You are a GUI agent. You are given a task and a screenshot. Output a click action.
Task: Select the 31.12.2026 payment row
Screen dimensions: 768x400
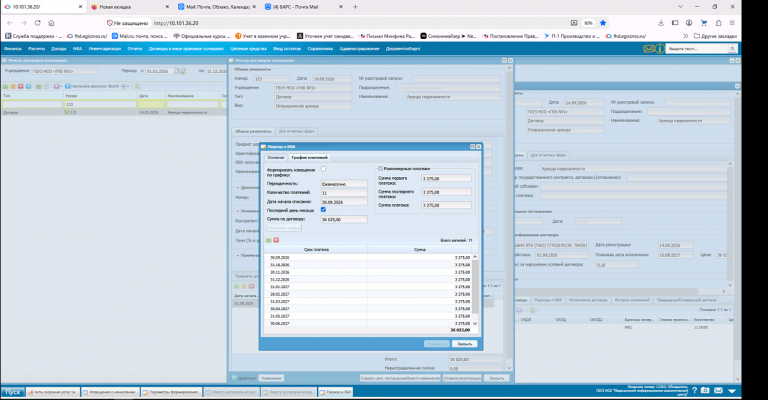[368, 279]
